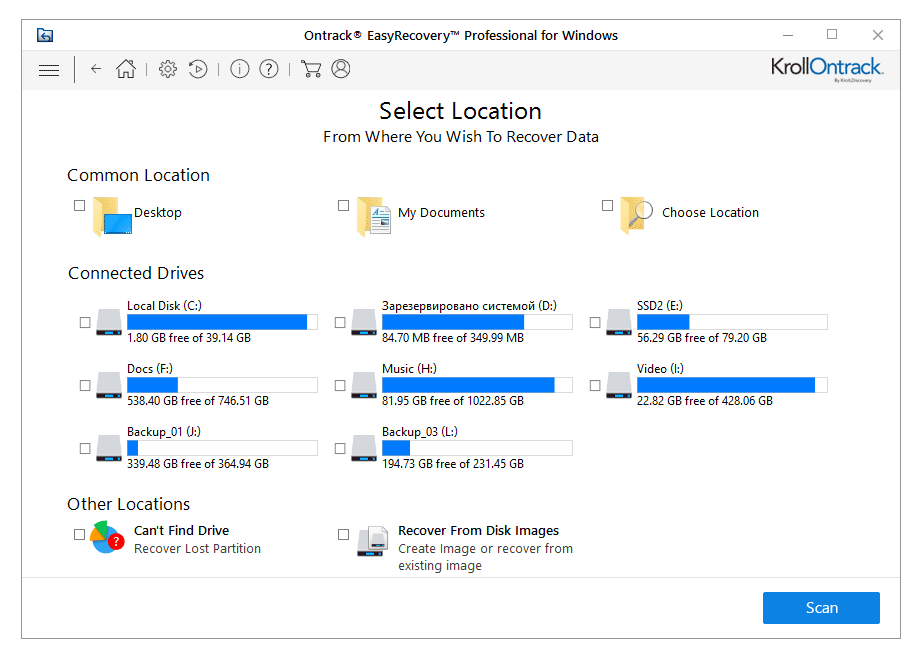Check the My Documents checkbox
This screenshot has height=660, width=924.
pyautogui.click(x=344, y=206)
